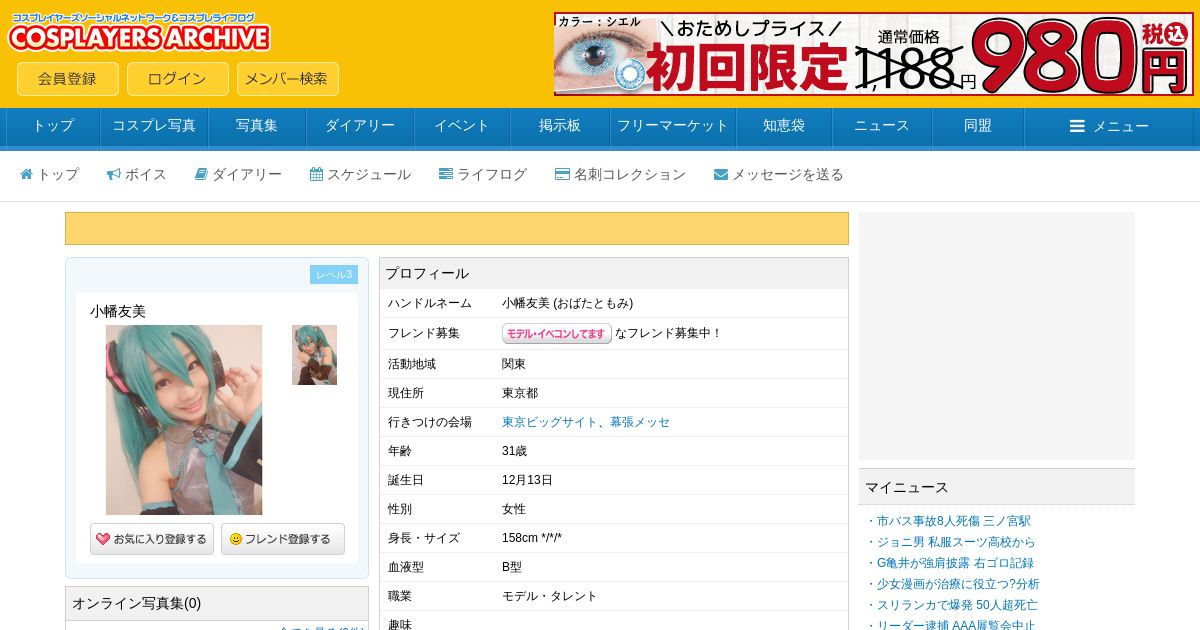This screenshot has width=1200, height=630.
Task: Click the large Miku cosplay profile photo
Action: click(x=184, y=420)
